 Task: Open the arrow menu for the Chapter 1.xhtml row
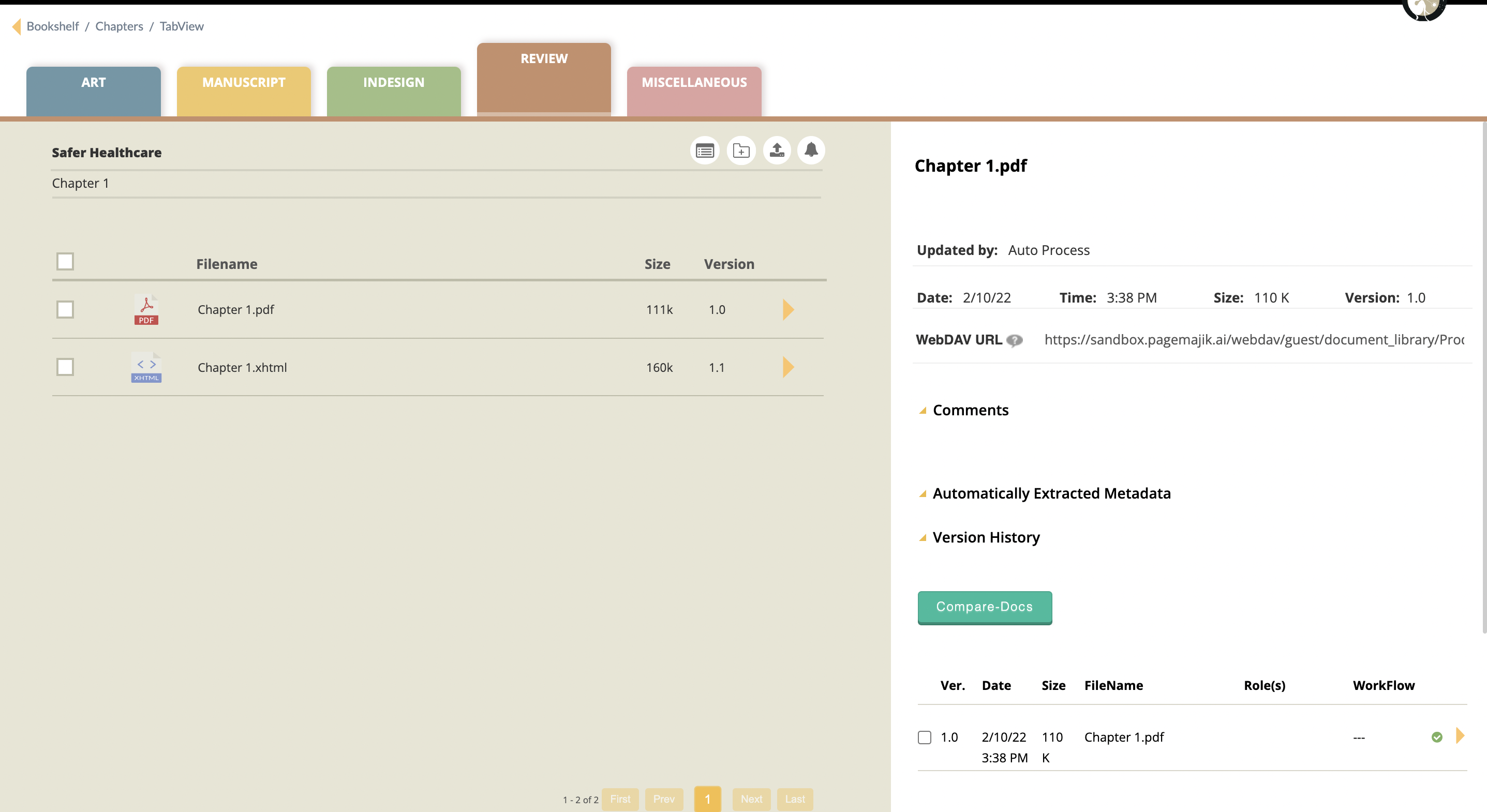(788, 368)
